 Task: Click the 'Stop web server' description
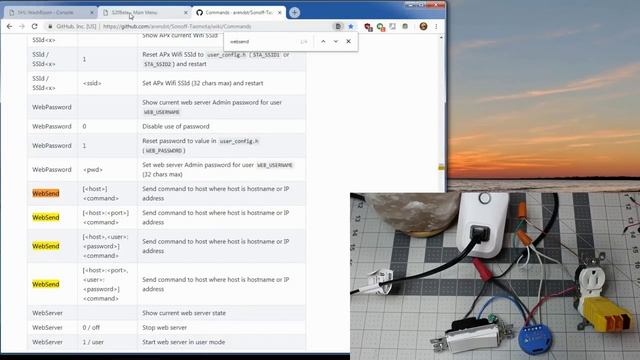(x=164, y=328)
